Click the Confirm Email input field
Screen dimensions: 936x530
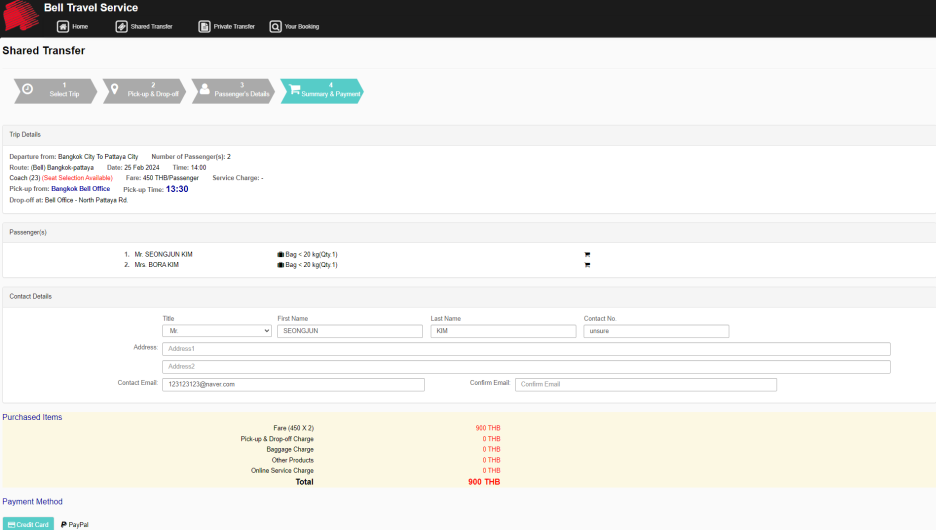pyautogui.click(x=646, y=384)
